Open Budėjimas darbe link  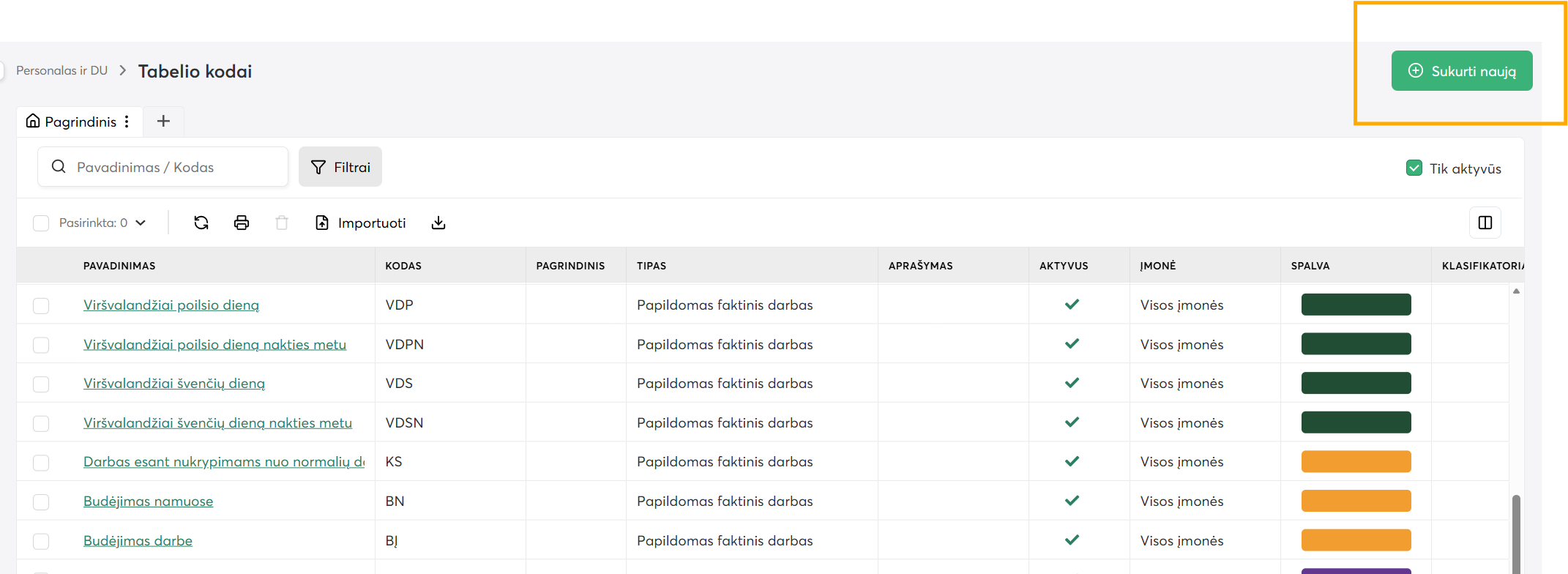(138, 540)
